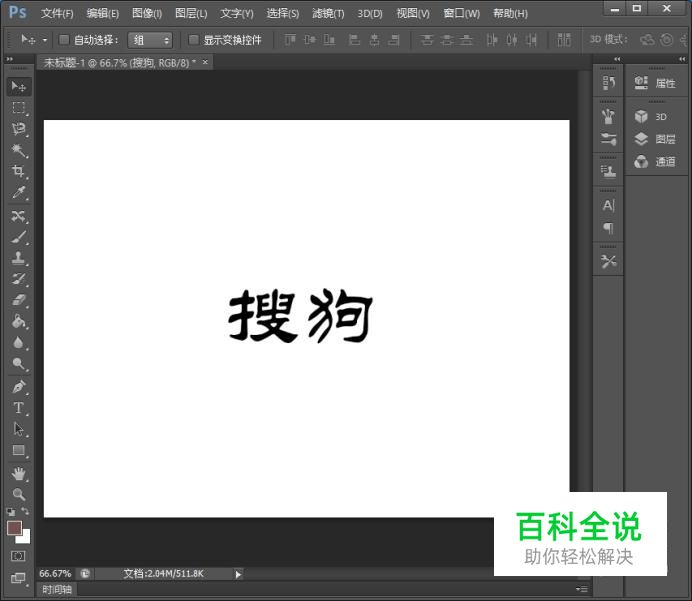Open the 窗口(W) menu

coord(462,14)
